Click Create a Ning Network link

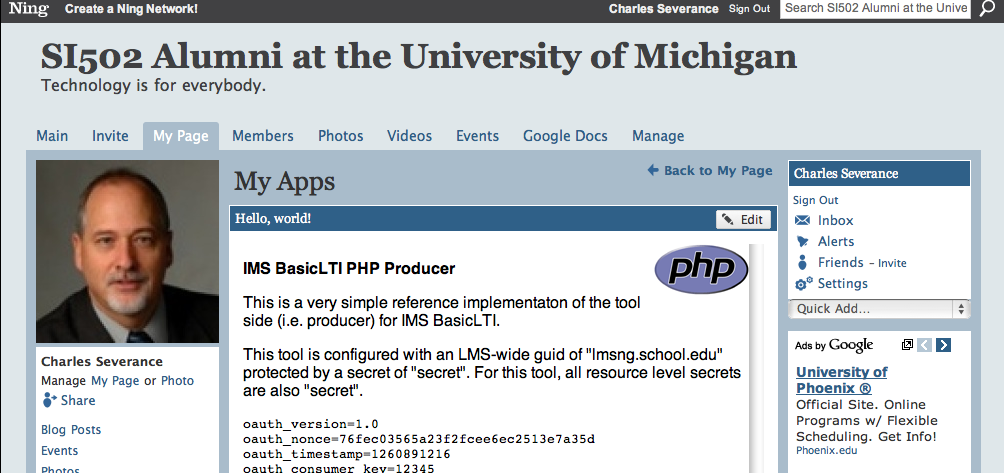tap(131, 9)
